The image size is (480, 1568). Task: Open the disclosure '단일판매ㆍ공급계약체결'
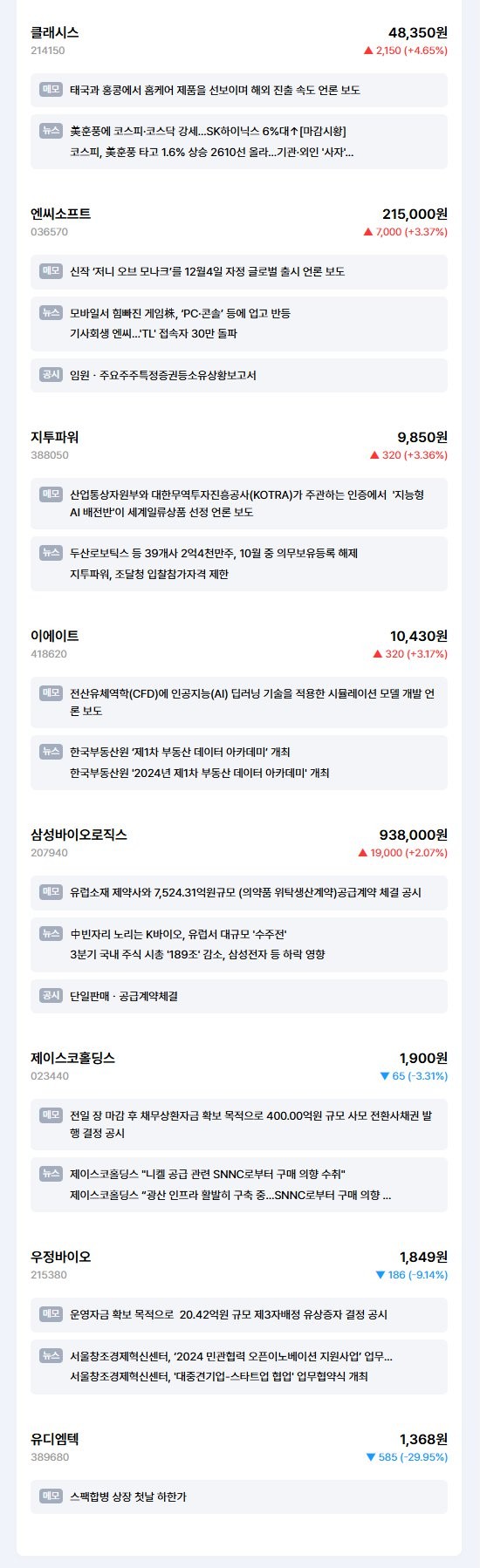tap(124, 996)
